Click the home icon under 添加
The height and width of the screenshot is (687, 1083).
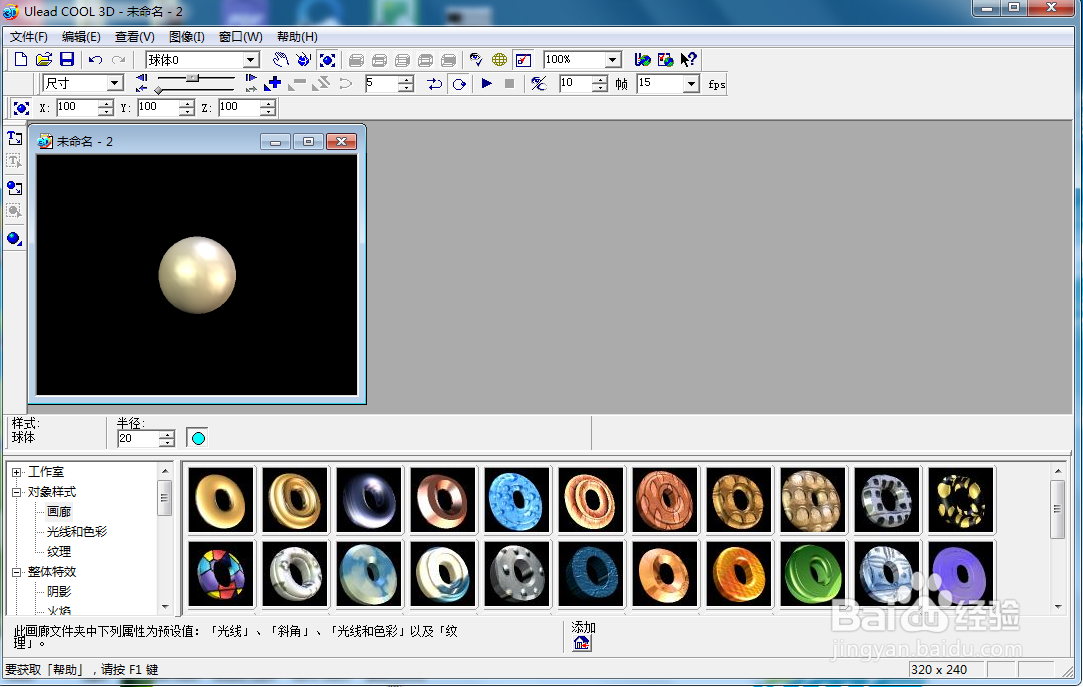pos(582,643)
